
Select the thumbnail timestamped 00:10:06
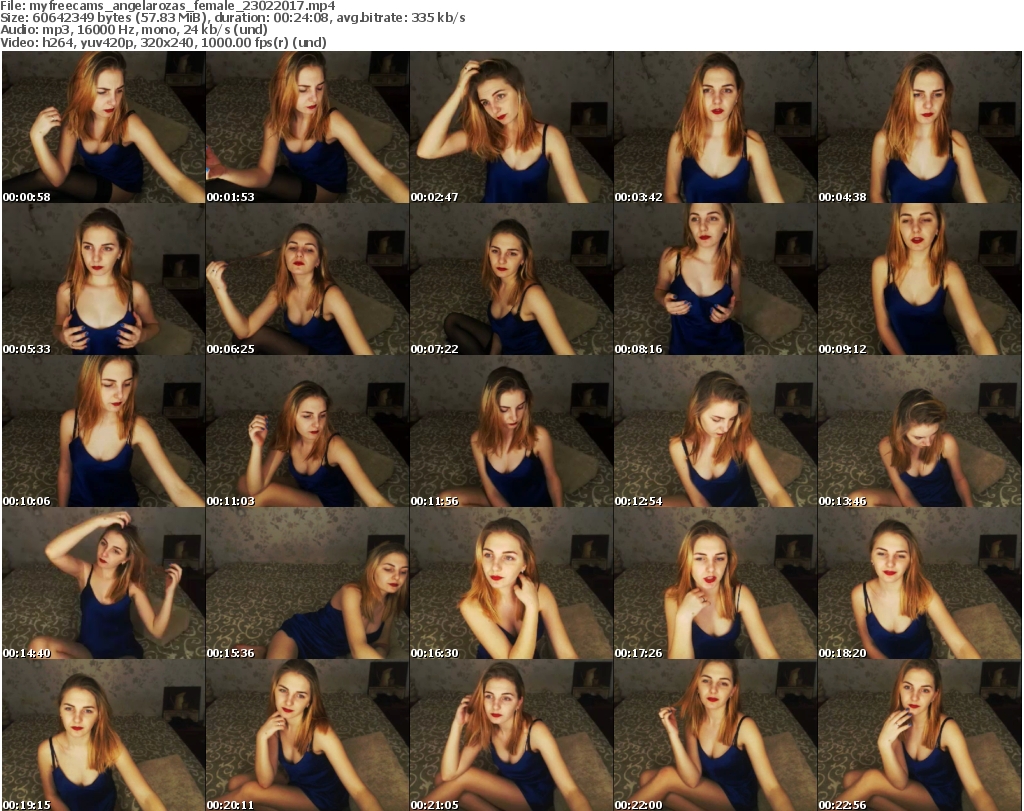pos(104,432)
